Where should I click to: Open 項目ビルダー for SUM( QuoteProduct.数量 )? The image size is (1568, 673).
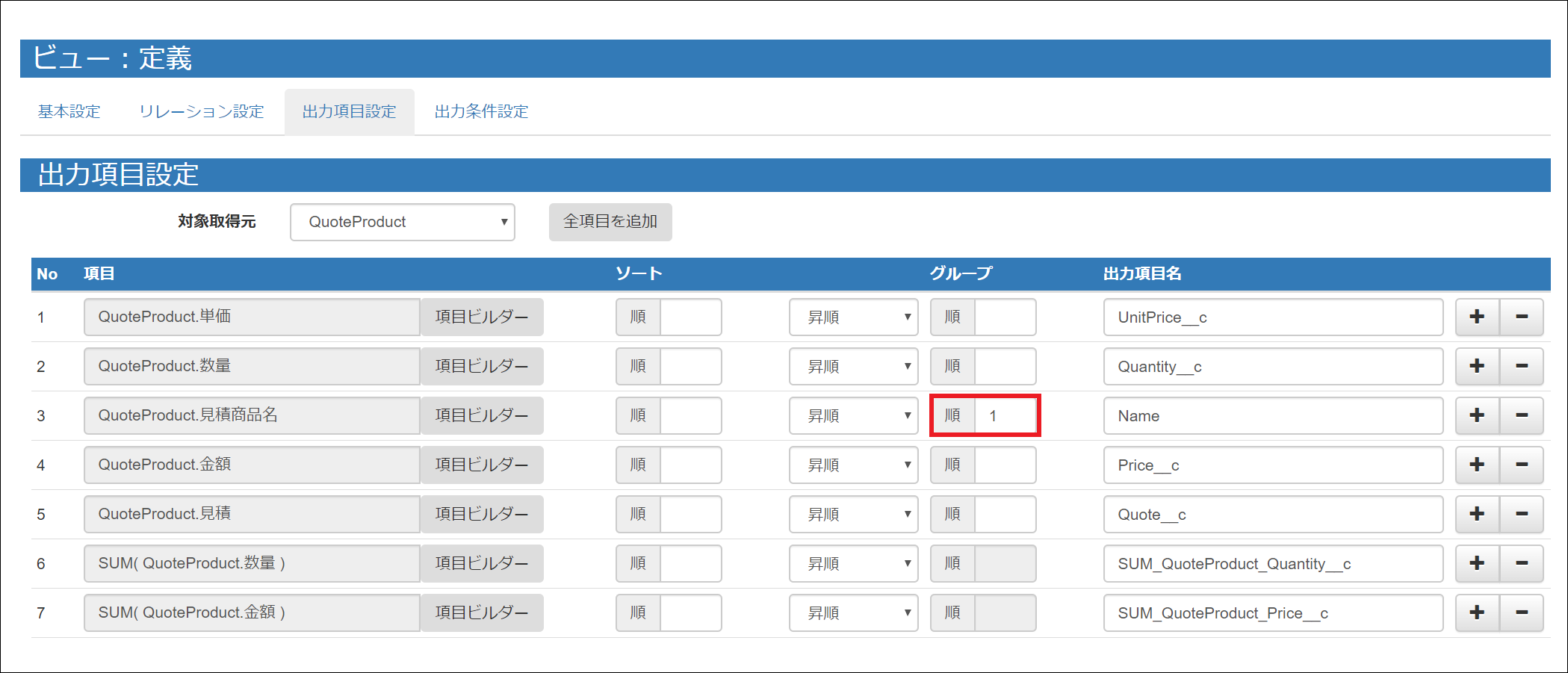481,563
